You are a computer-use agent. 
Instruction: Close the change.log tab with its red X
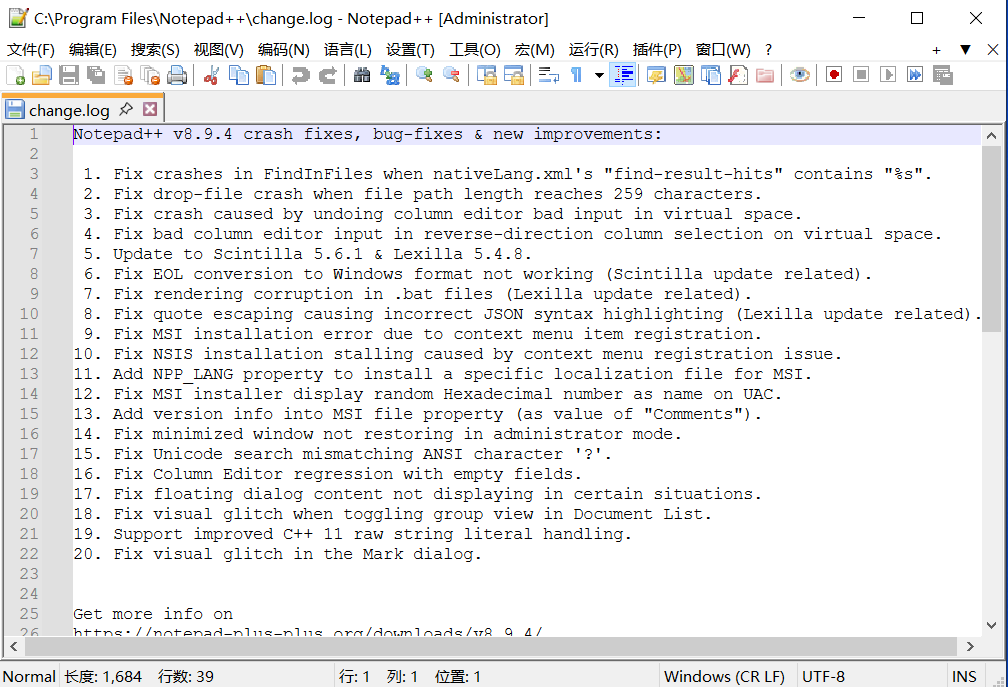click(150, 109)
